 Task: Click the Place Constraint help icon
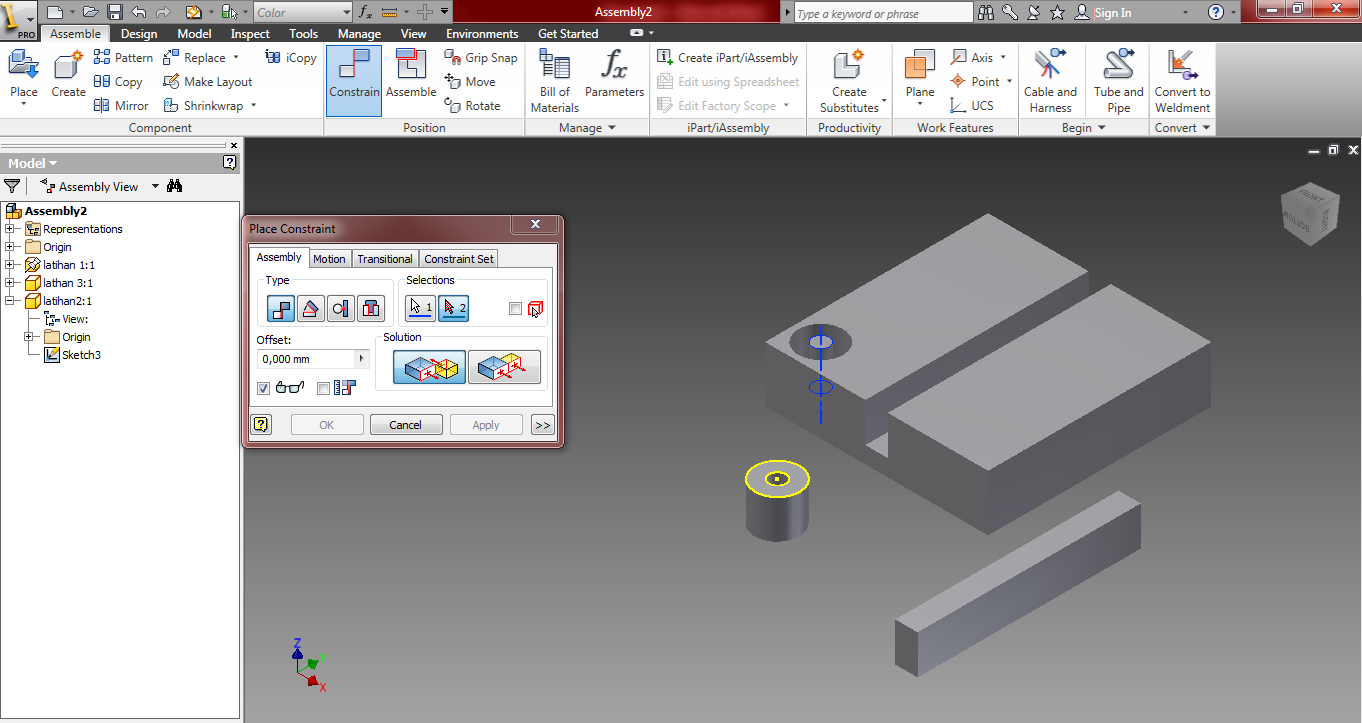click(261, 424)
